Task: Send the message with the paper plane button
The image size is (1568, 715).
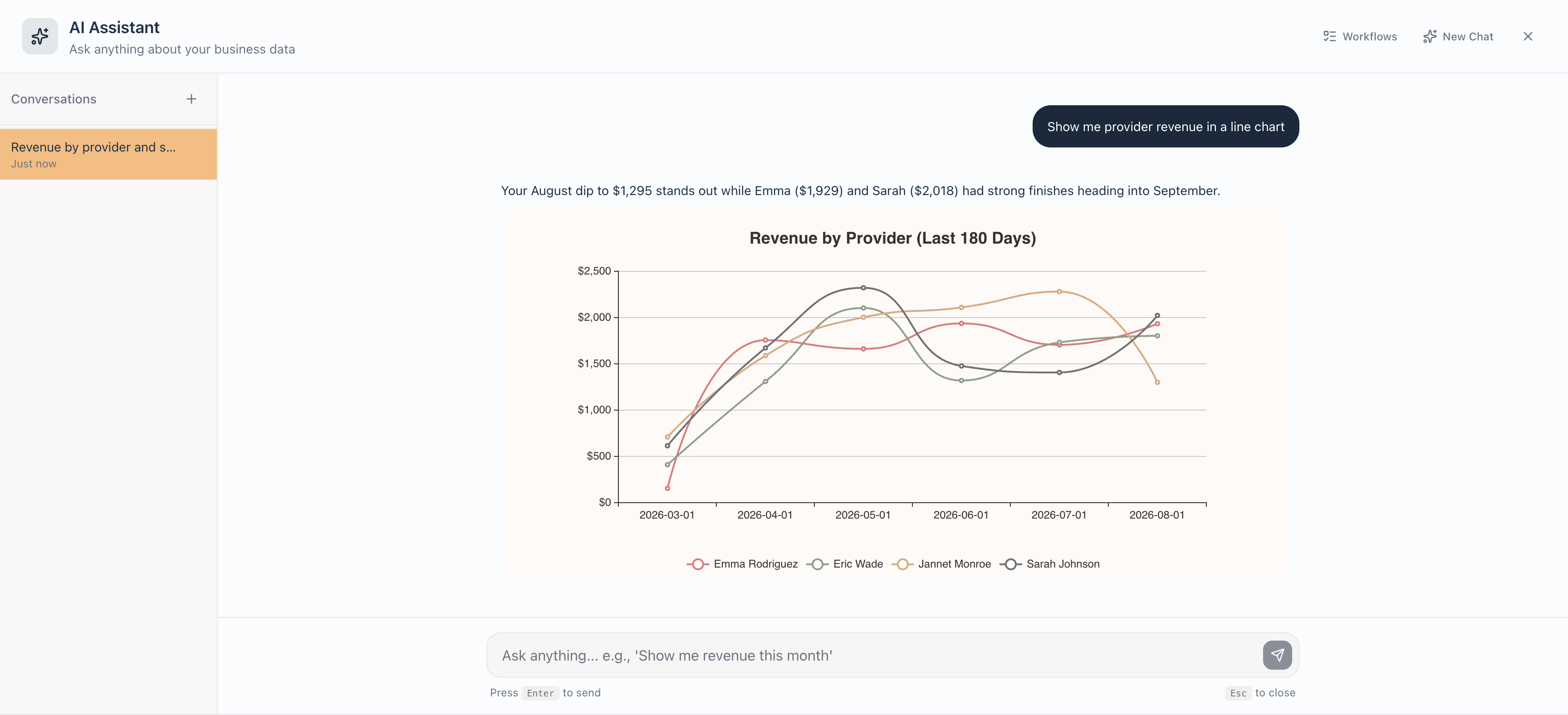Action: click(1277, 656)
